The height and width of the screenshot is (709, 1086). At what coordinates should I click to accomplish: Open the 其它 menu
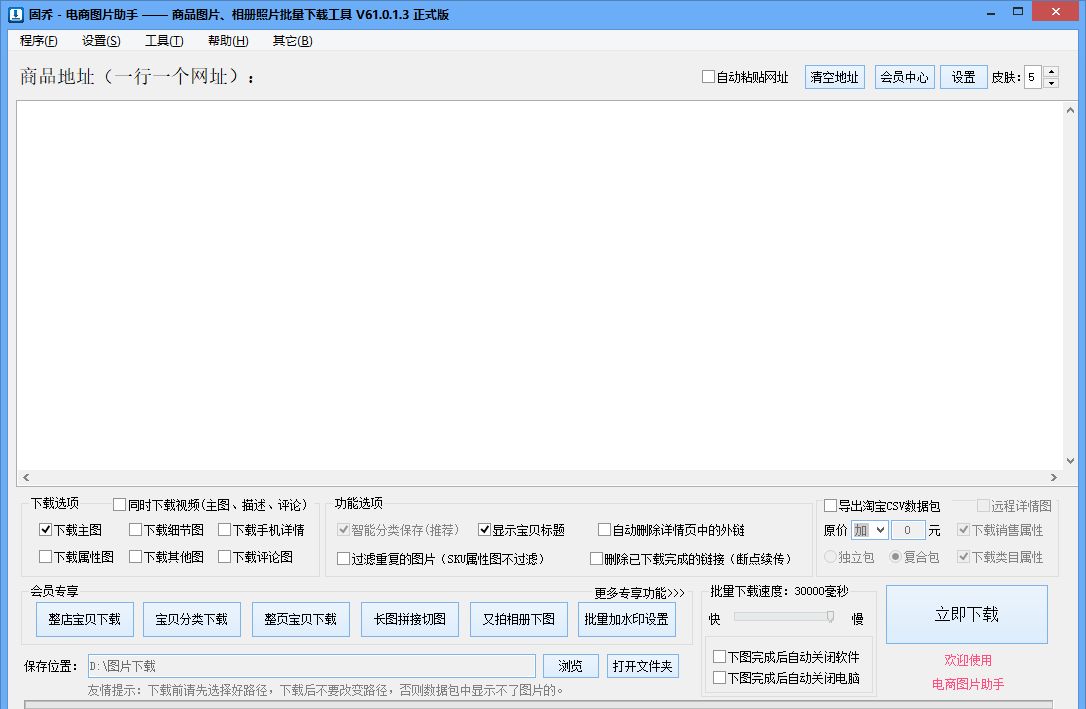tap(290, 41)
